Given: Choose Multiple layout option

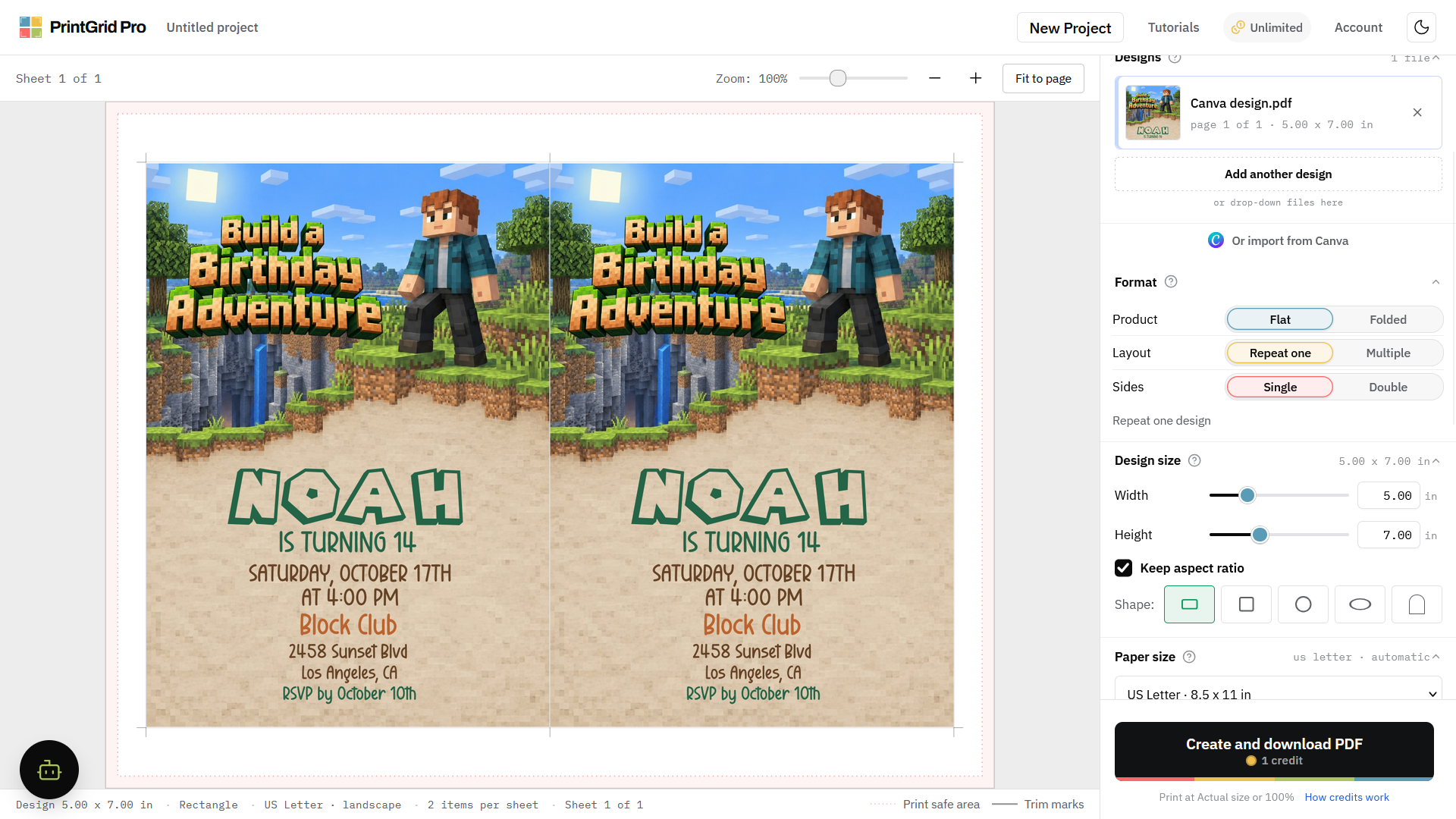Looking at the screenshot, I should pos(1388,353).
